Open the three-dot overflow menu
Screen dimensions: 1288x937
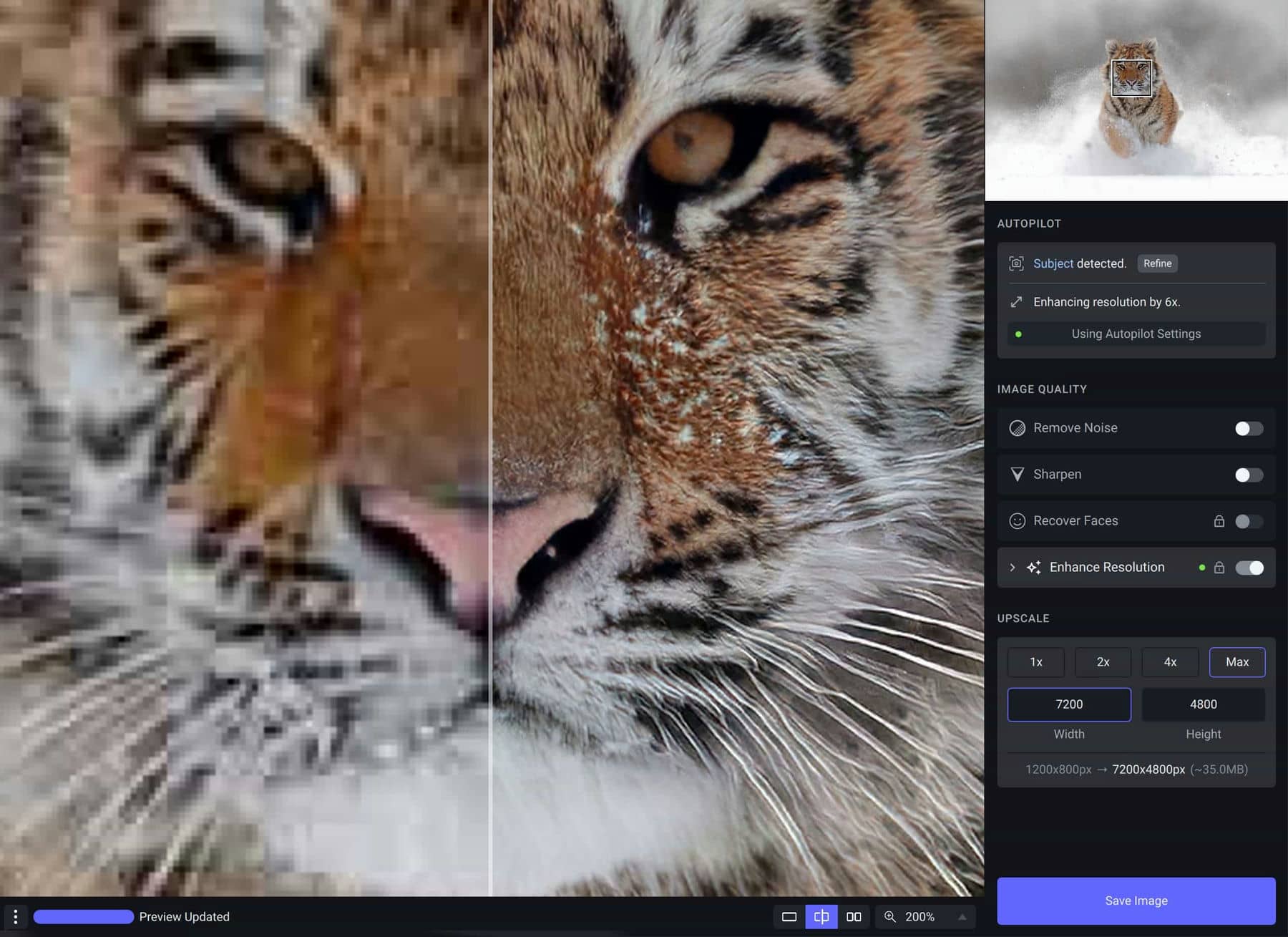pyautogui.click(x=15, y=917)
